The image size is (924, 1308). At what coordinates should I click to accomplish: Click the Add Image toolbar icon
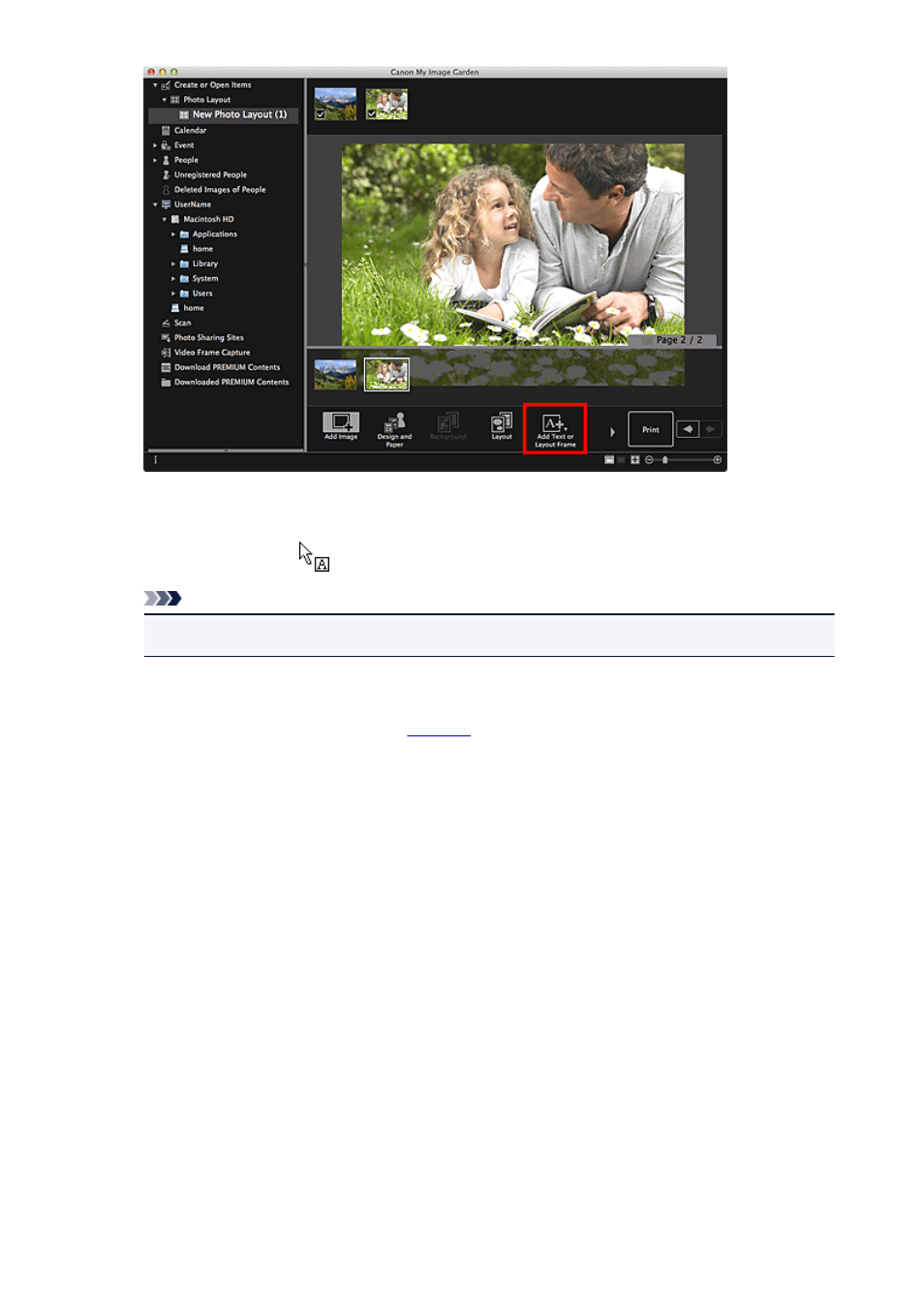pyautogui.click(x=341, y=422)
